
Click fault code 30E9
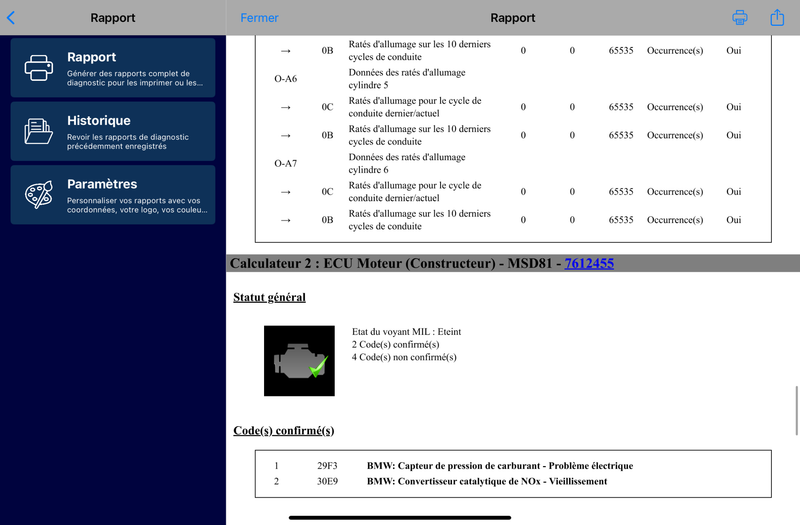327,481
